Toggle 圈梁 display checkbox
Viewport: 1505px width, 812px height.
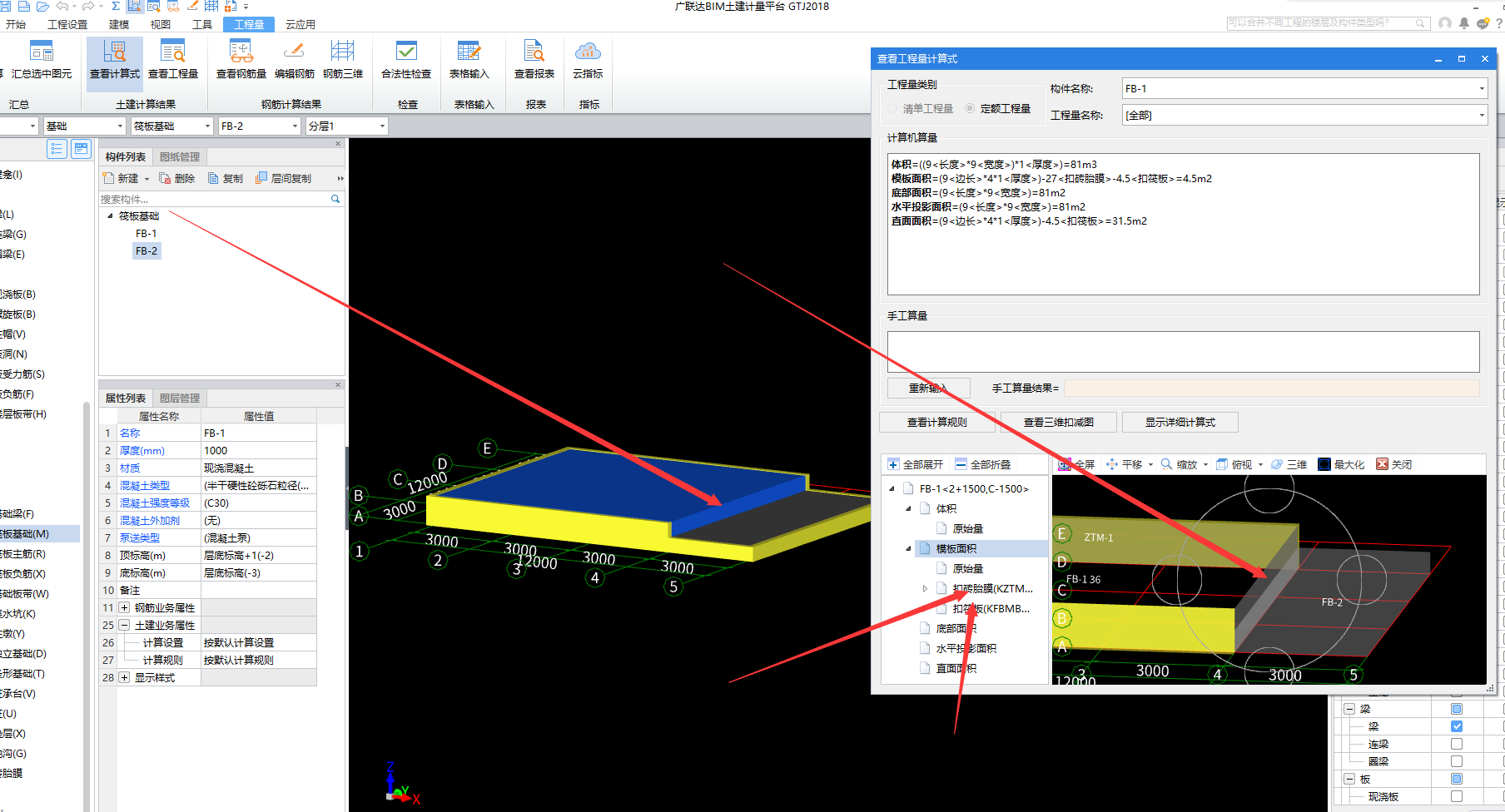pyautogui.click(x=1457, y=761)
